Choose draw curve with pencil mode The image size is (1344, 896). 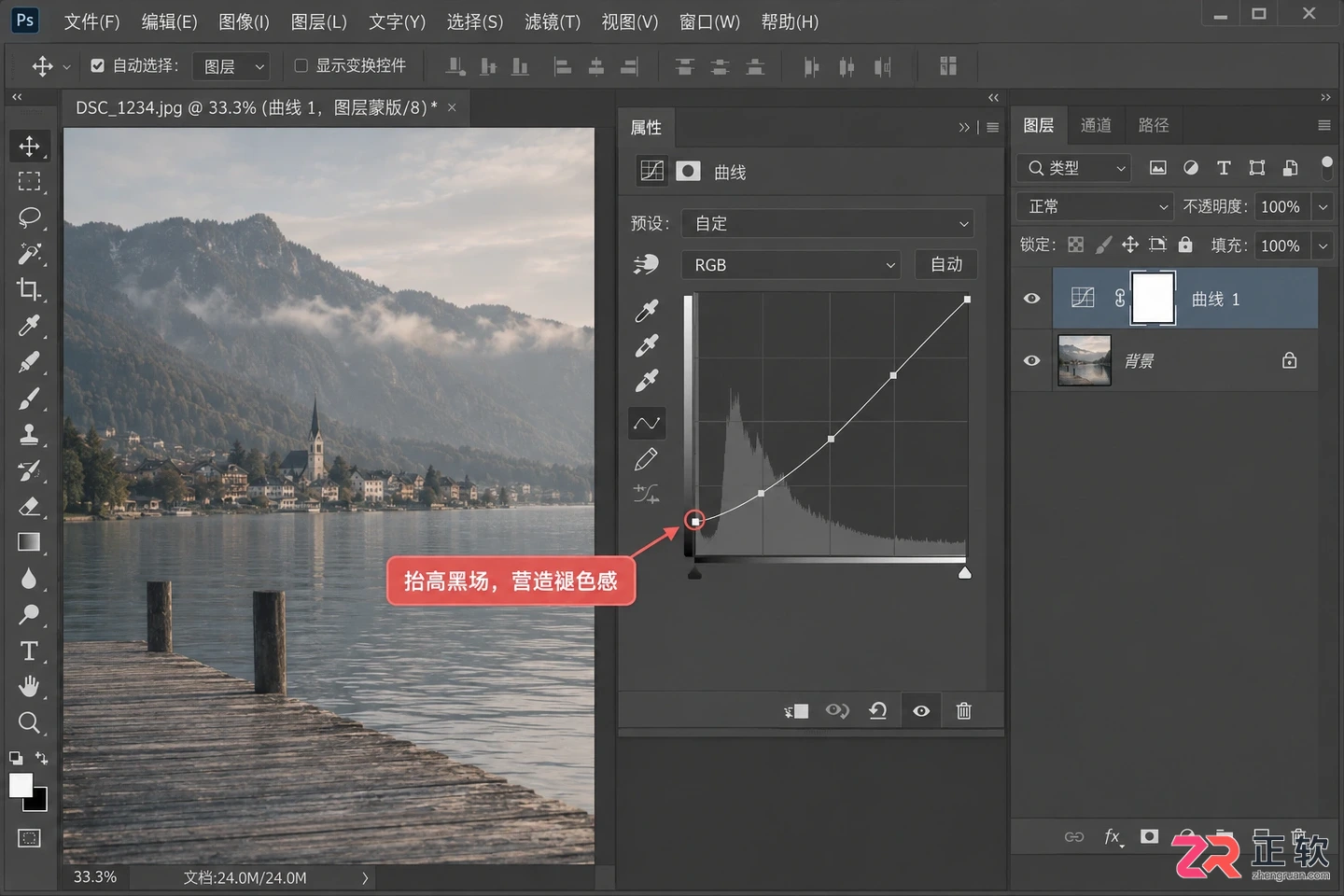click(646, 459)
